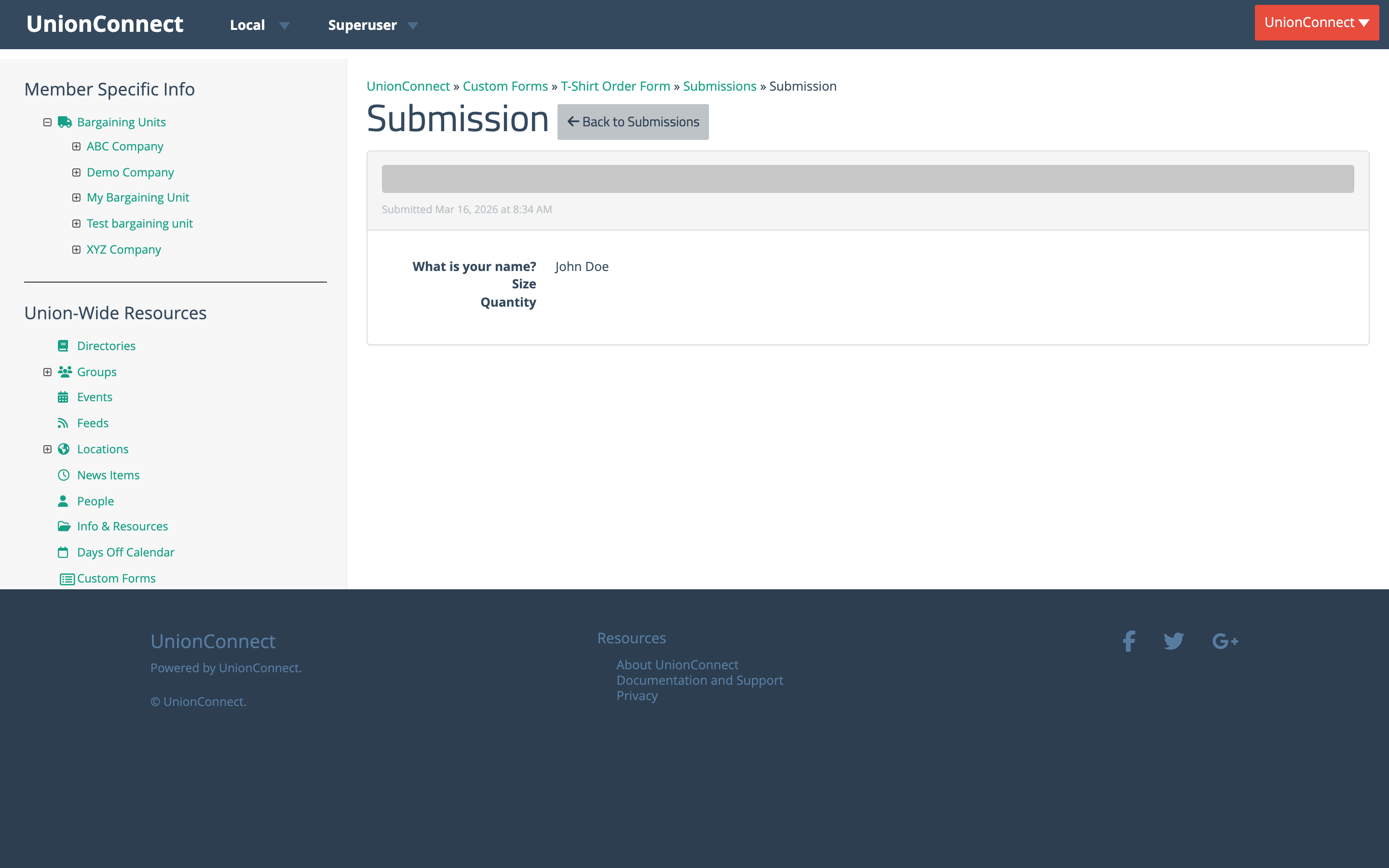Screen dimensions: 1389x868
Task: Open Feeds sidebar link
Action: [93, 423]
